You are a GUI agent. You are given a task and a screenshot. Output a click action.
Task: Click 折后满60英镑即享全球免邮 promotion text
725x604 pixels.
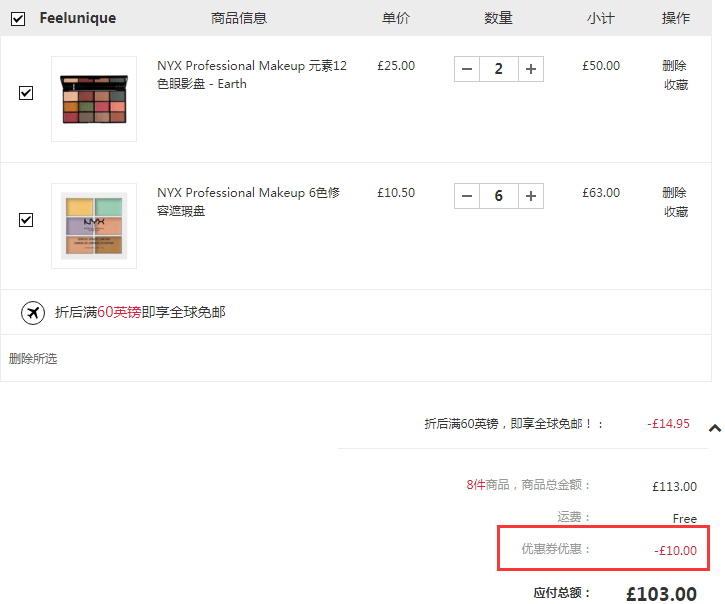pyautogui.click(x=140, y=313)
